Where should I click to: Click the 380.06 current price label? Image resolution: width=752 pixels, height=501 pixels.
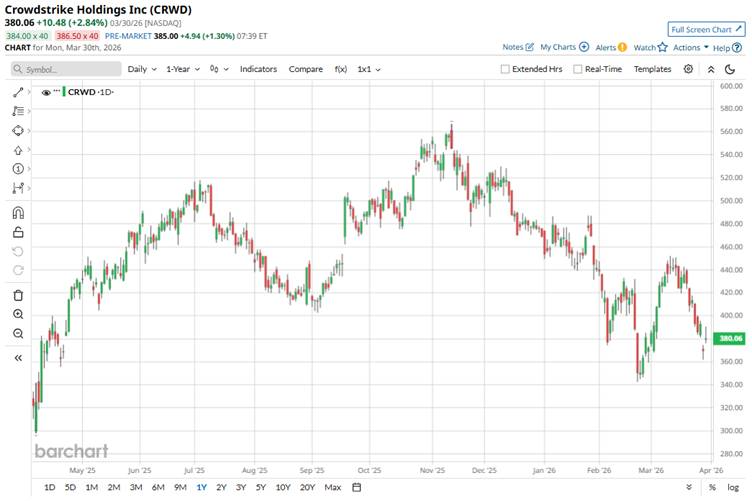pos(730,338)
